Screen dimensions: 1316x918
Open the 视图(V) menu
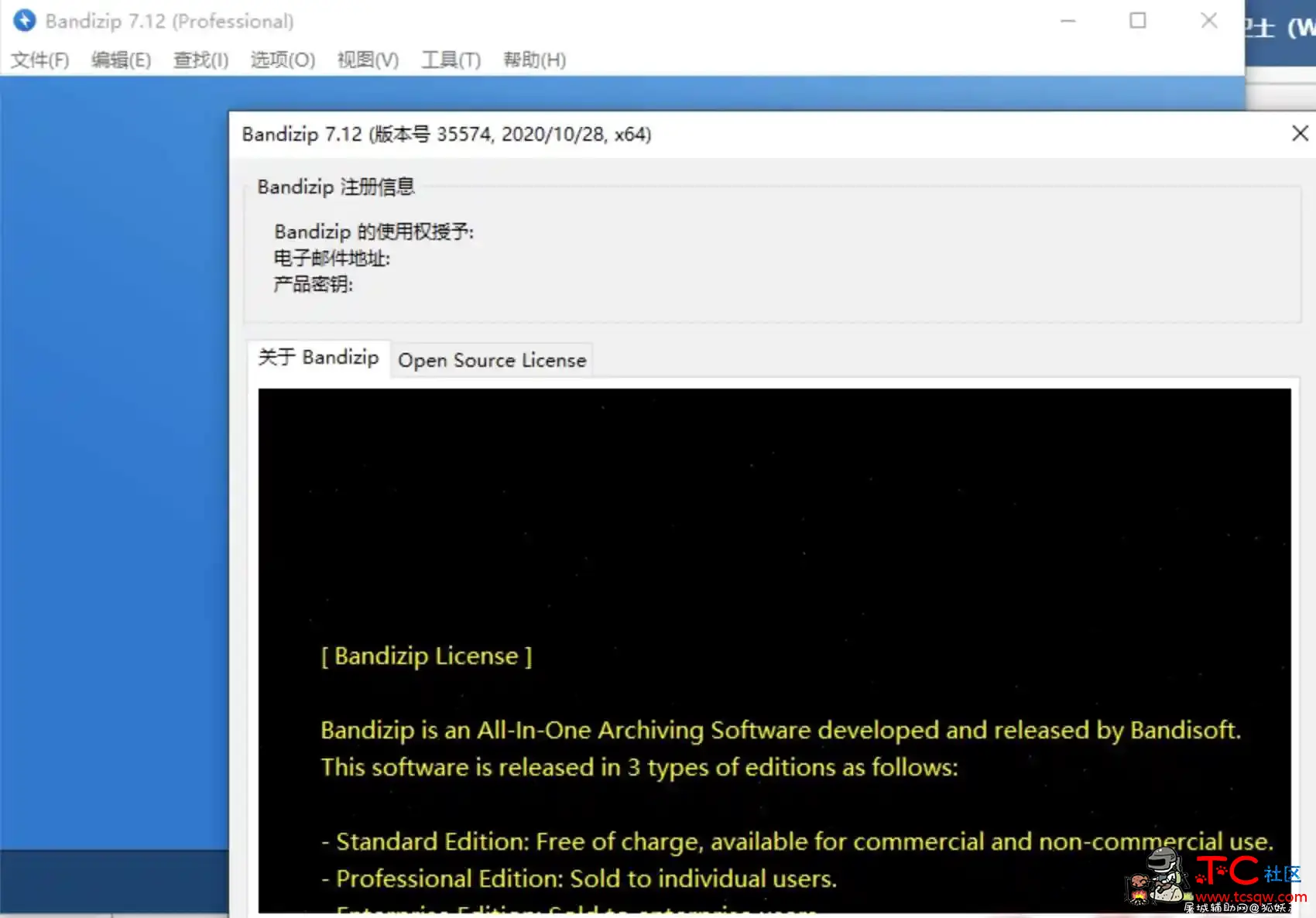(x=368, y=60)
